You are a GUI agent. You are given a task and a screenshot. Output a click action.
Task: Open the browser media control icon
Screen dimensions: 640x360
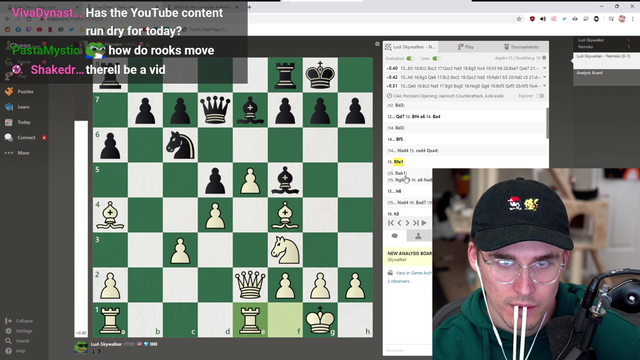point(611,19)
